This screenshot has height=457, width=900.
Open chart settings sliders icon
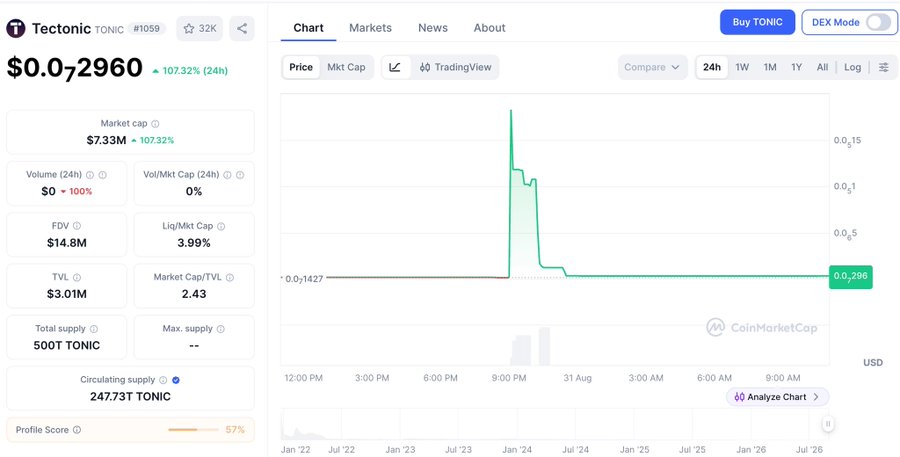pos(884,67)
